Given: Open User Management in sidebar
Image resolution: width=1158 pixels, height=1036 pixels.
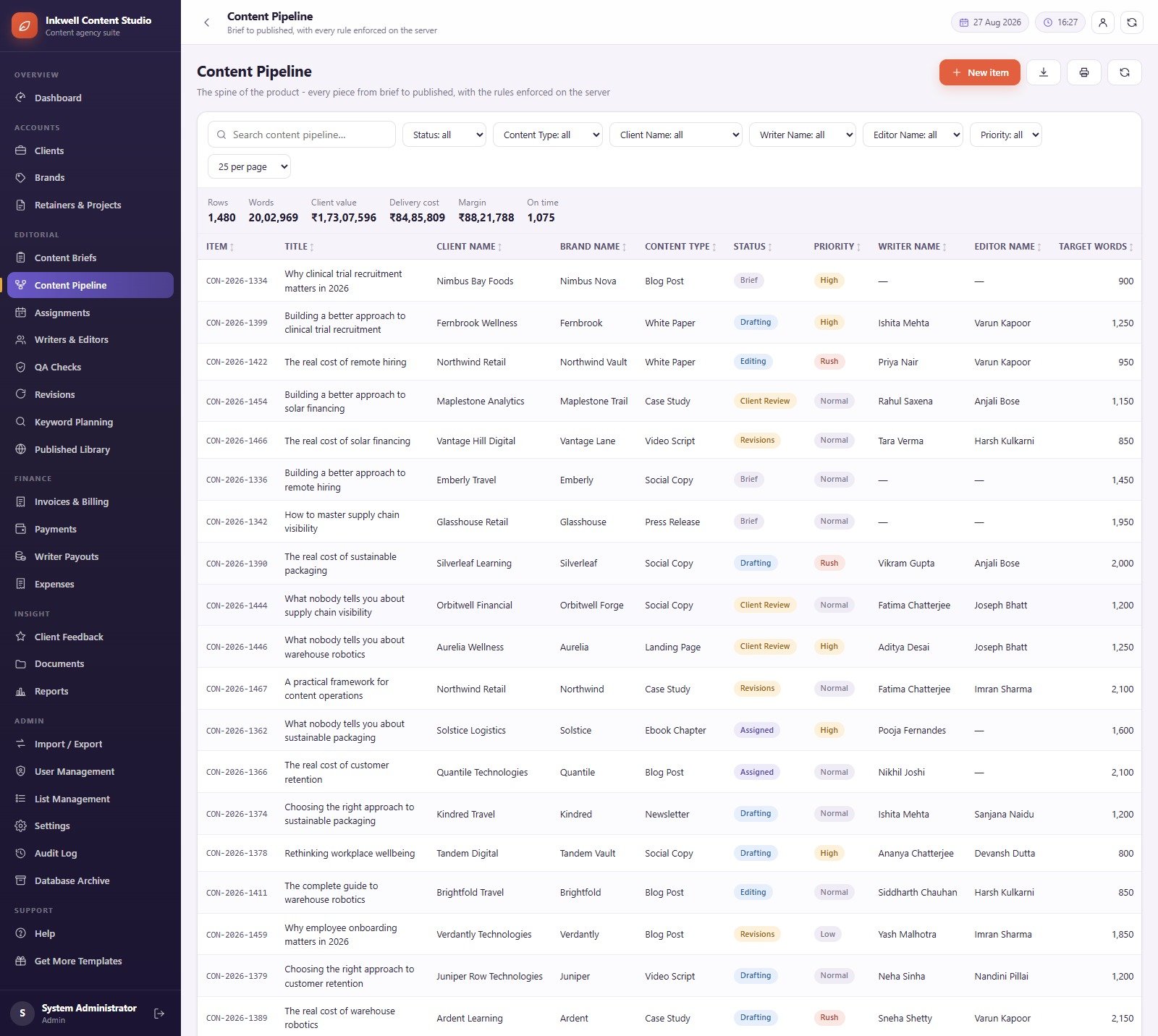Looking at the screenshot, I should pyautogui.click(x=90, y=771).
